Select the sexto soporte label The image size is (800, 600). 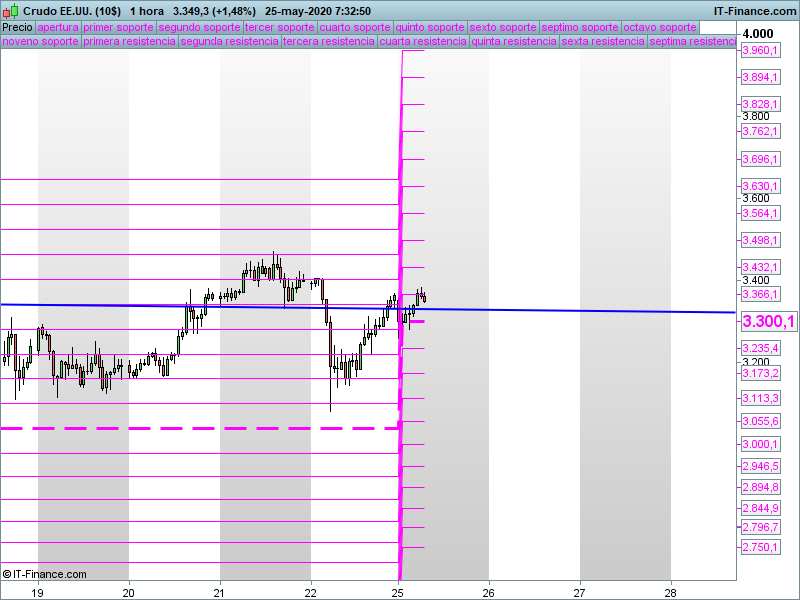503,28
